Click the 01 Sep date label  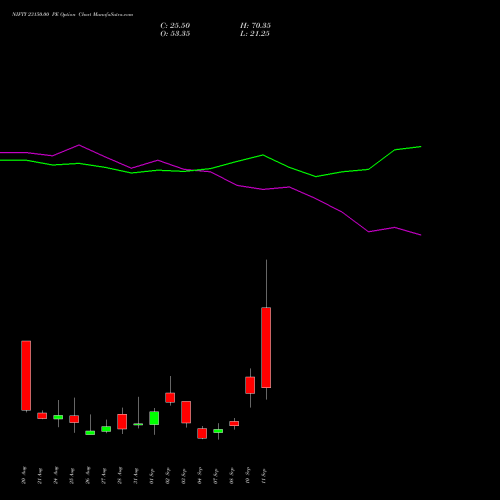pyautogui.click(x=152, y=475)
